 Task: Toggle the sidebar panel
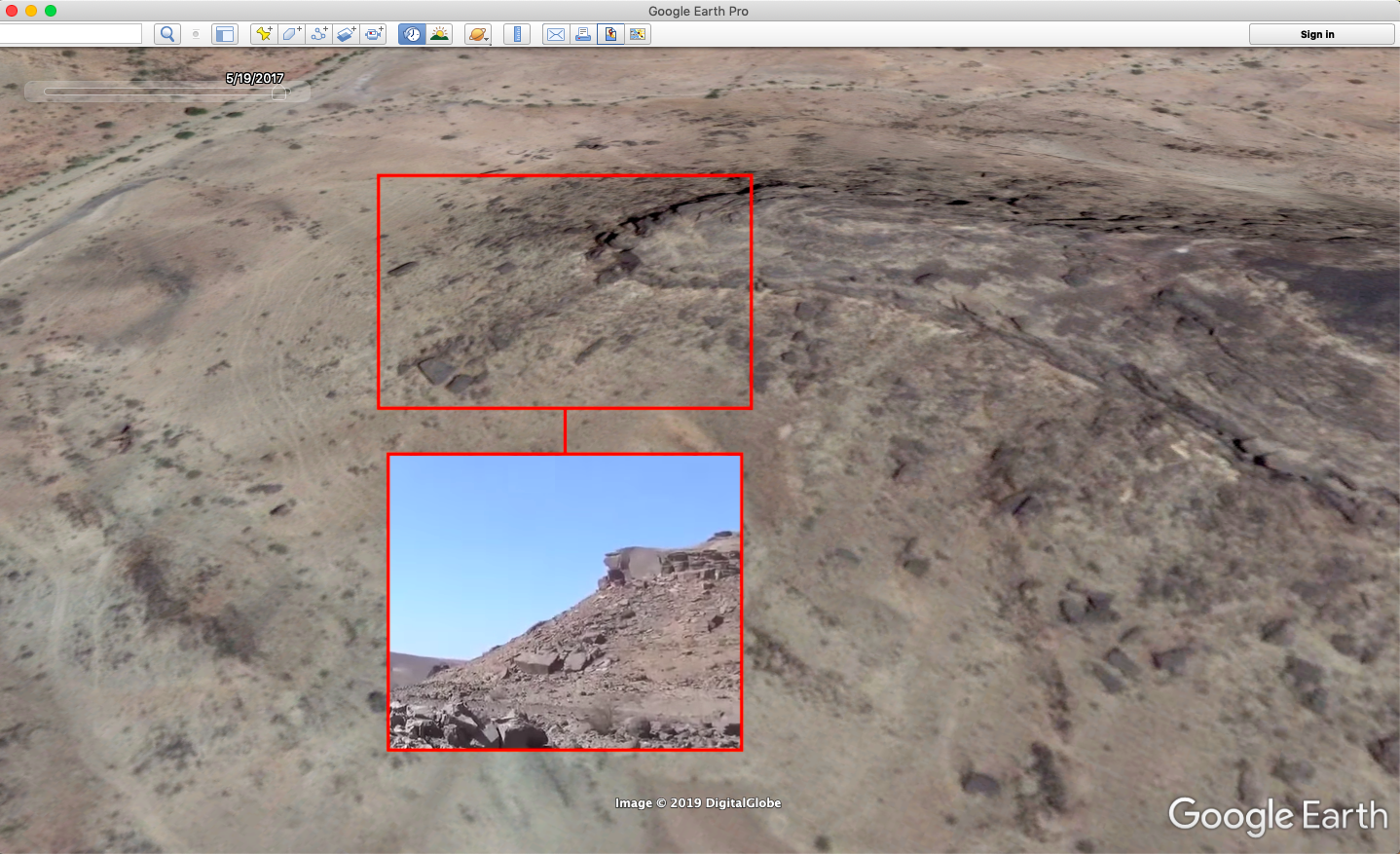(x=225, y=34)
